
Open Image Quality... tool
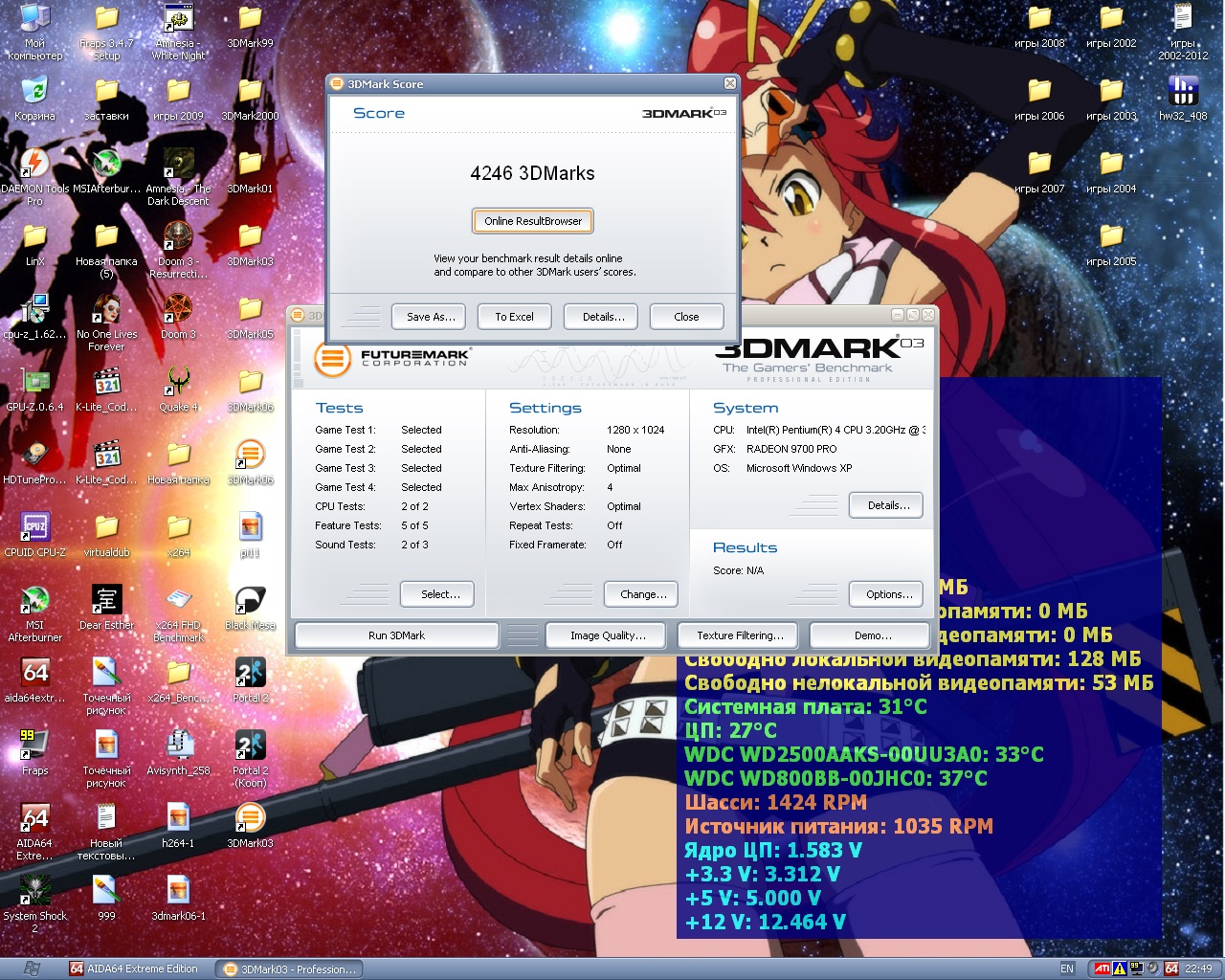(x=608, y=635)
